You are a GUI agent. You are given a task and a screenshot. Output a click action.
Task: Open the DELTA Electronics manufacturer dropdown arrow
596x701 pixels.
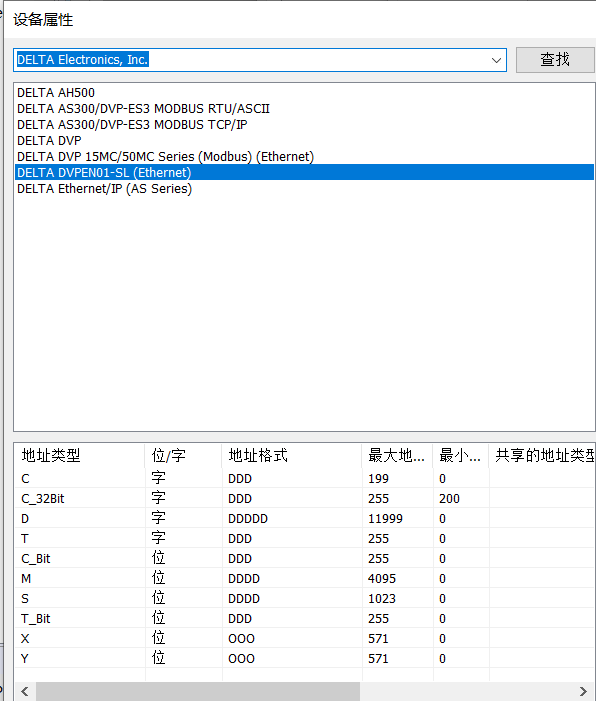(496, 60)
